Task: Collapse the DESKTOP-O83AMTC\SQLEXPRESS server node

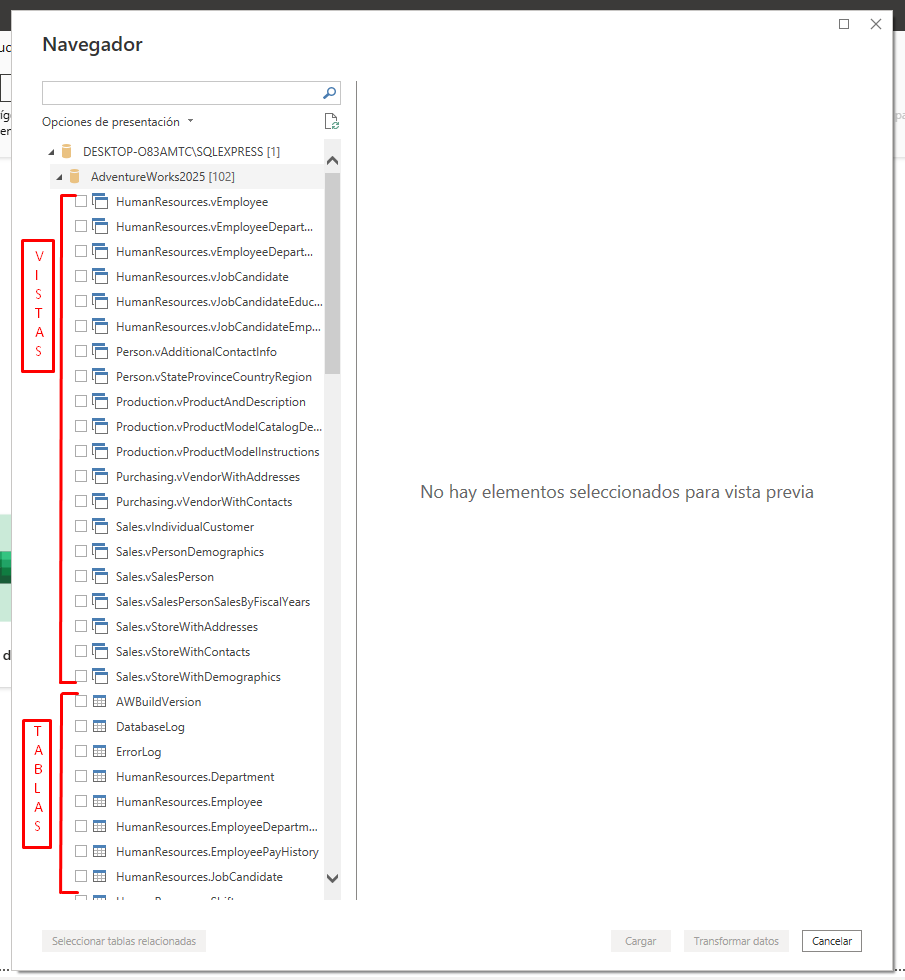Action: tap(51, 152)
